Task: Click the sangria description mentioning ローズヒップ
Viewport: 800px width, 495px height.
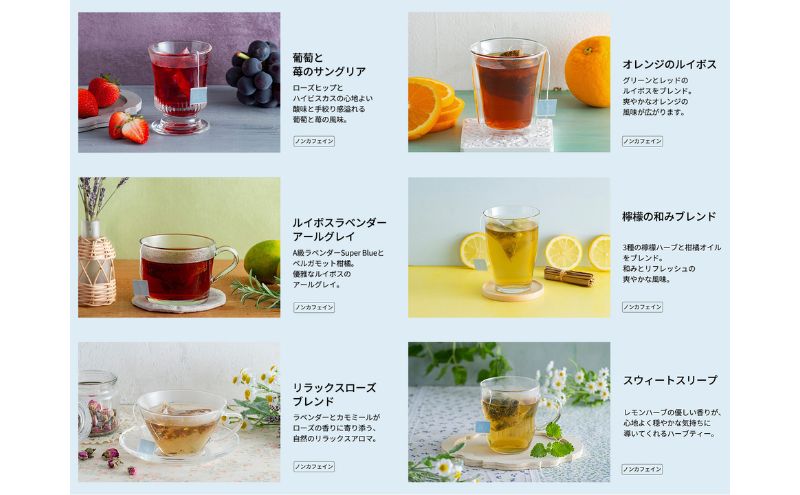Action: click(x=333, y=104)
